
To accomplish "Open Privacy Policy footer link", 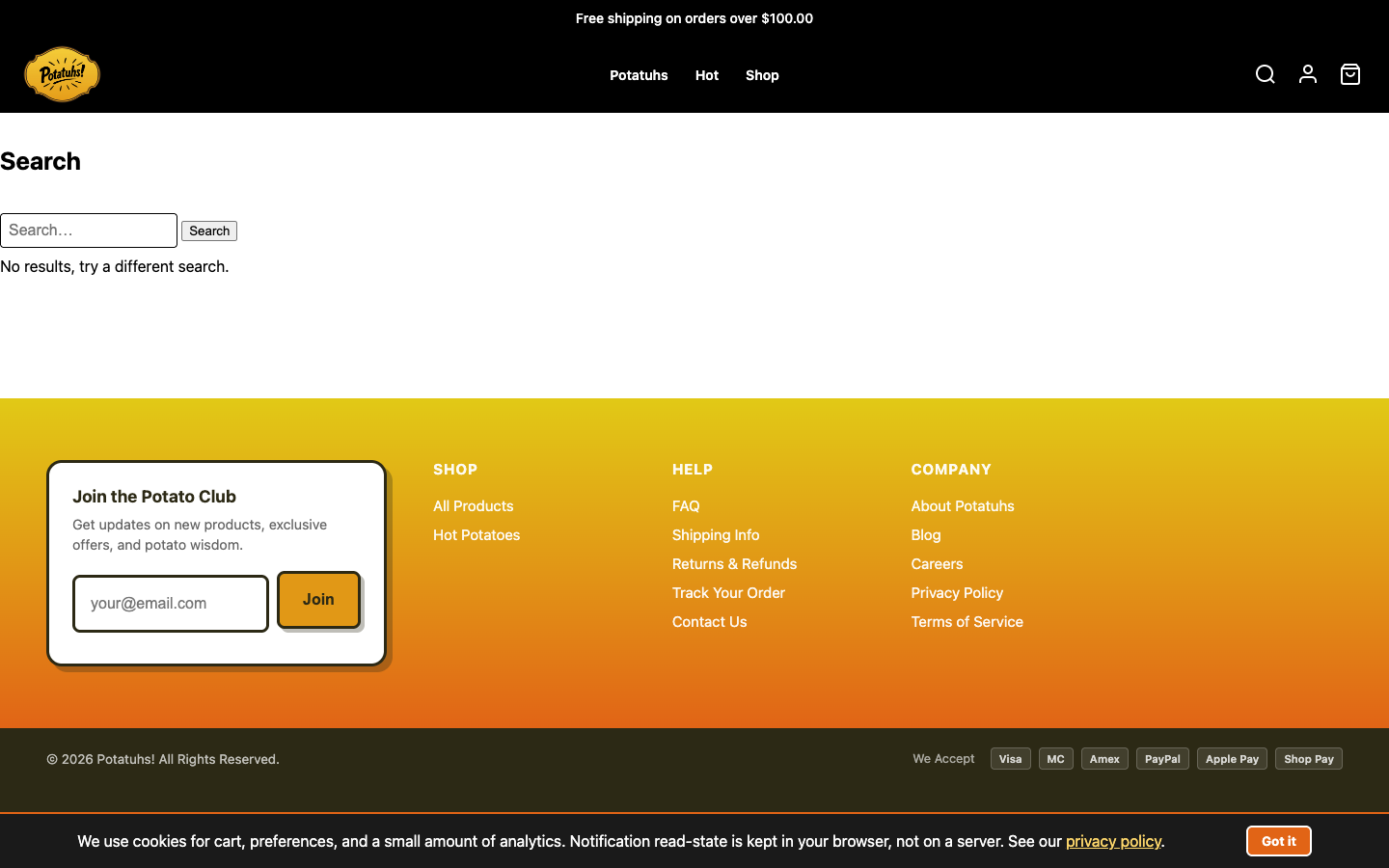I will tap(957, 593).
